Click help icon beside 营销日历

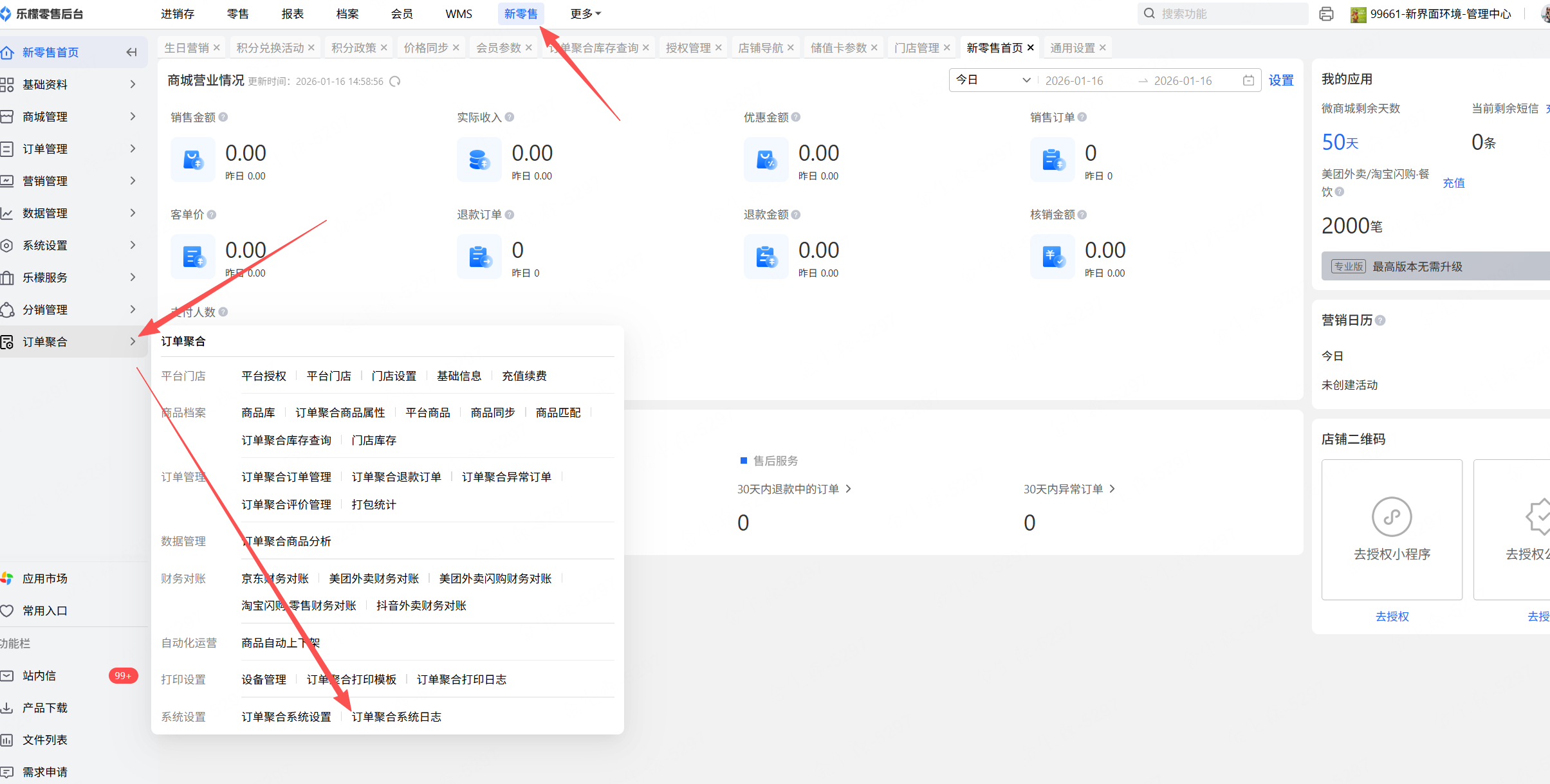1380,320
